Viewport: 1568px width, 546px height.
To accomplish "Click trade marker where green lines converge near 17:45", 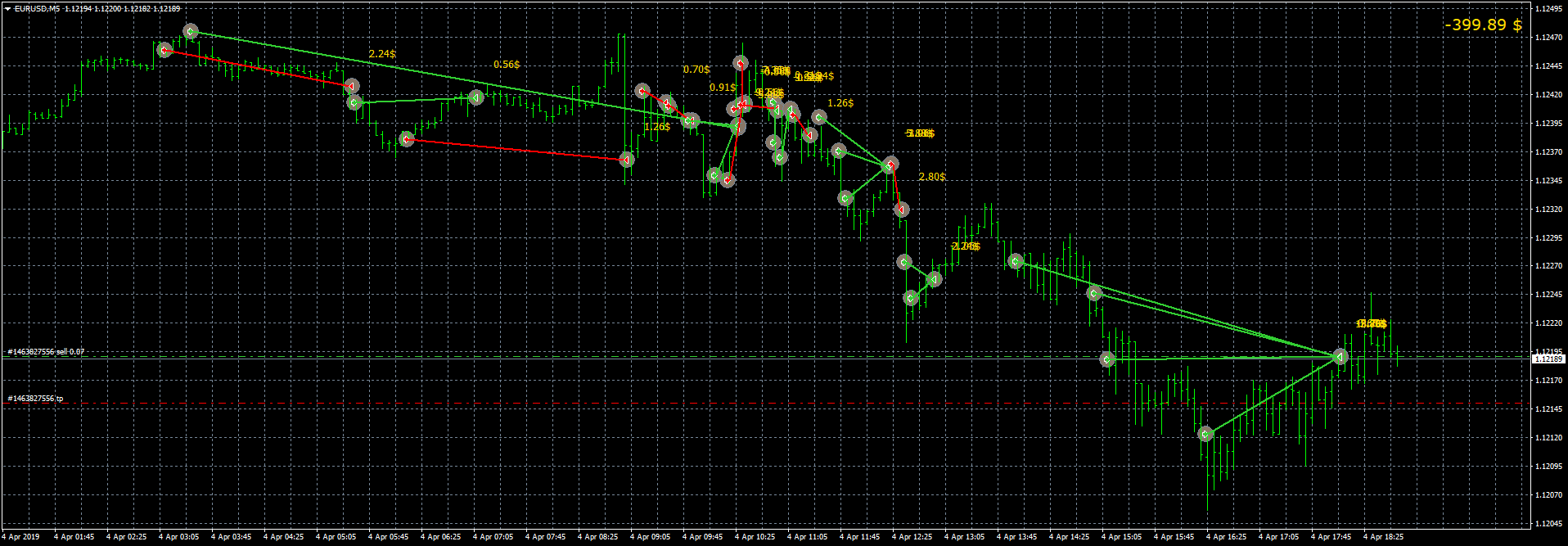I will click(x=1340, y=357).
